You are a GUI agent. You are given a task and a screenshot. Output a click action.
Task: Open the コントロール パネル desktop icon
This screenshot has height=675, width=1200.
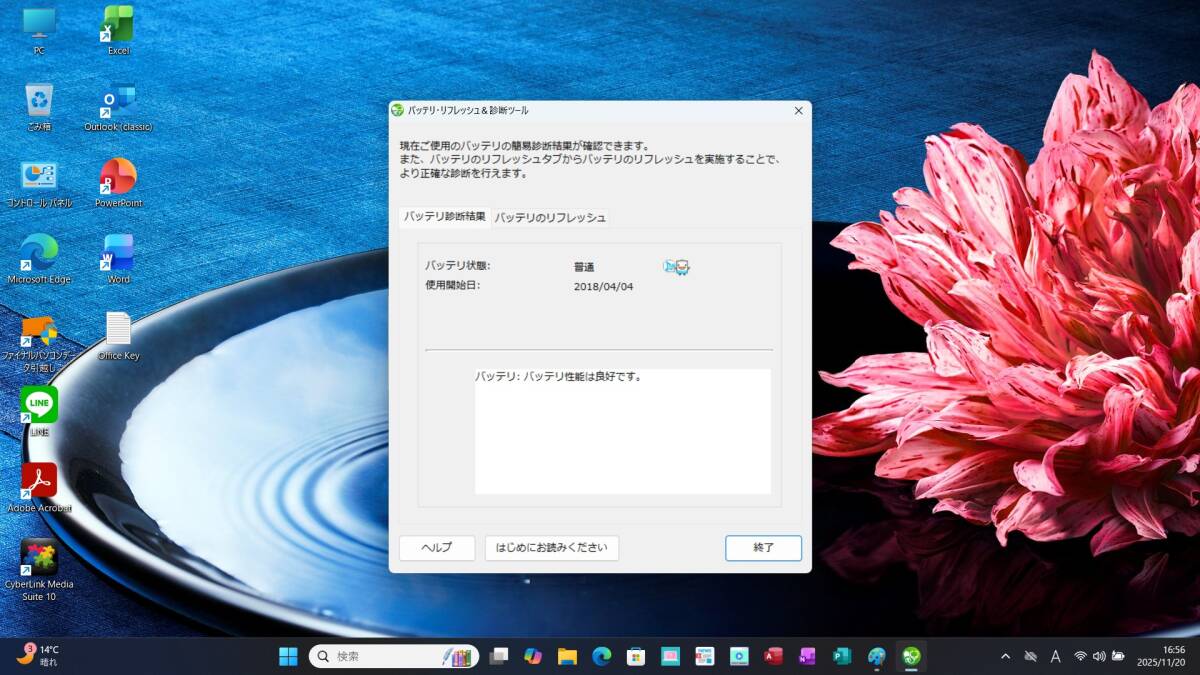click(x=39, y=183)
